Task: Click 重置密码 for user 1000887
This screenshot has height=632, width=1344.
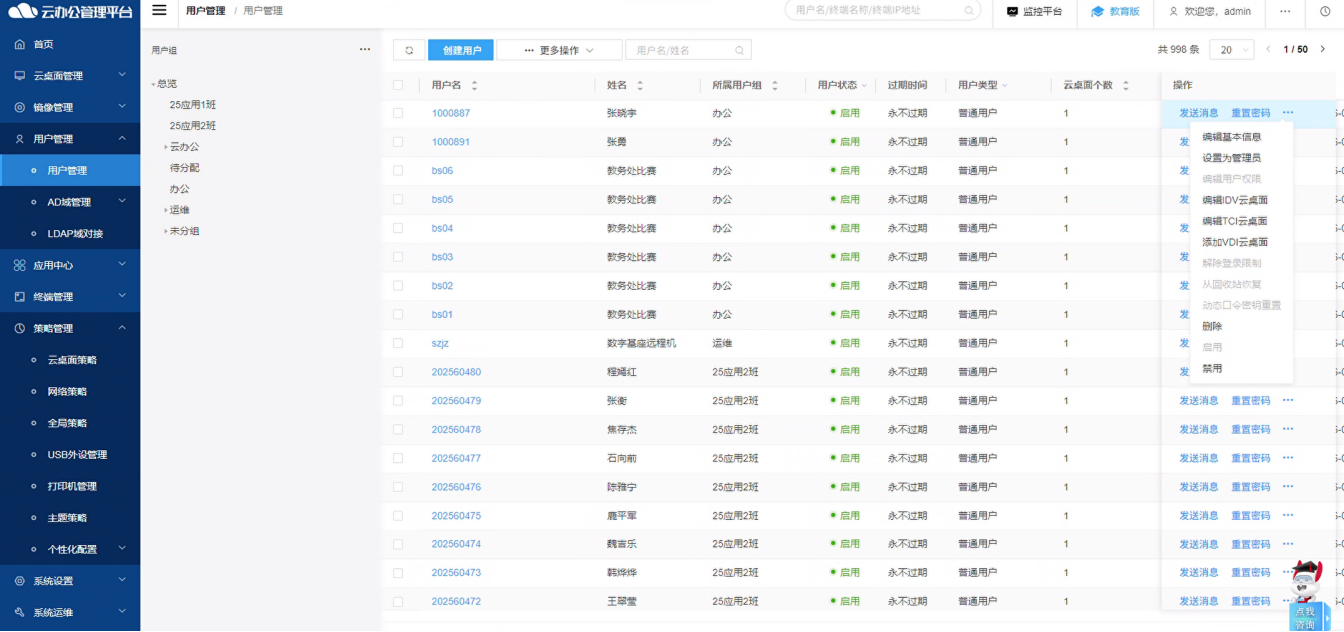Action: (x=1250, y=113)
